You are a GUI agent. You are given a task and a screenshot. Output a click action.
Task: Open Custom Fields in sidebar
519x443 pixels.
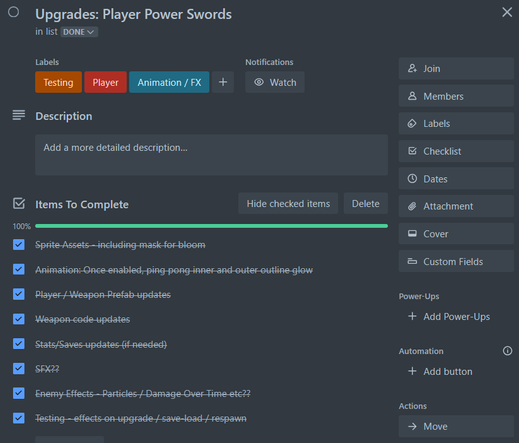[x=456, y=262]
